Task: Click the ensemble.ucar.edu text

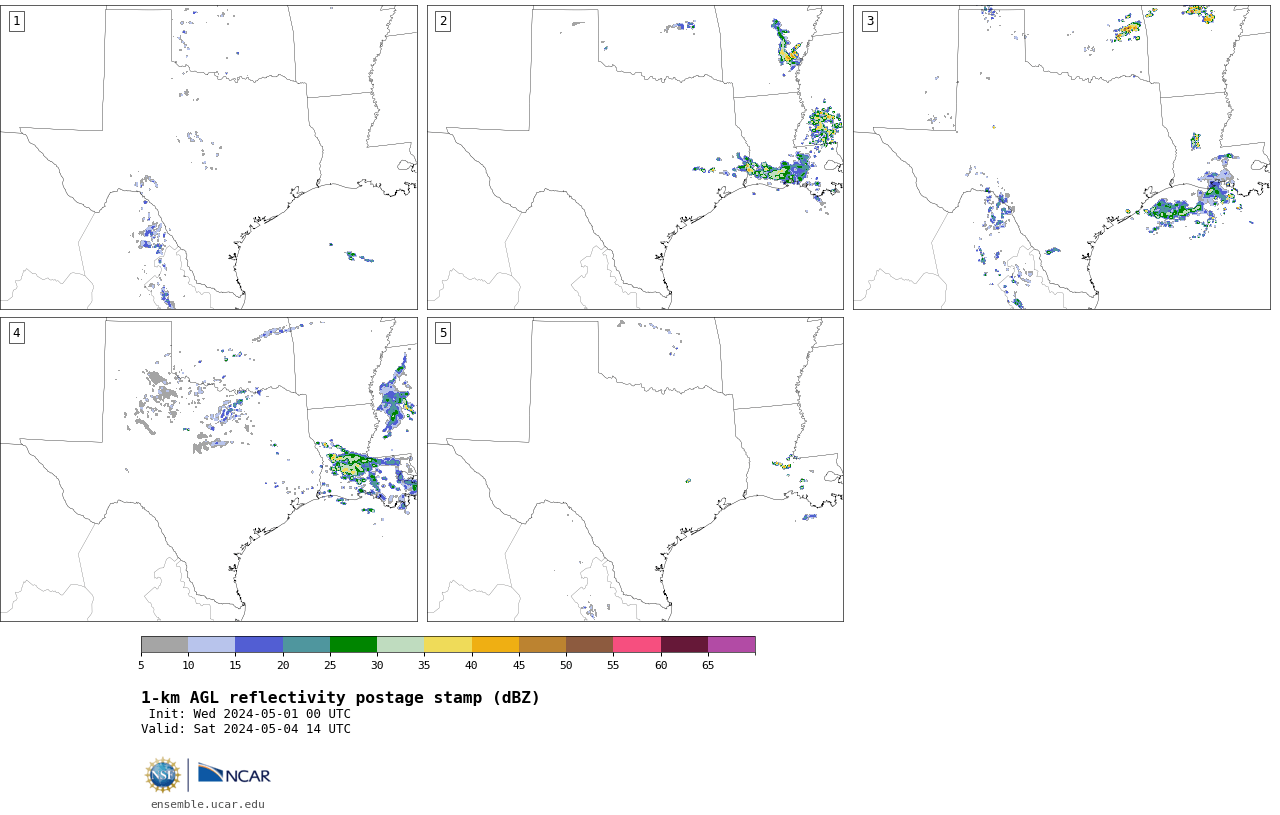Action: pos(208,804)
